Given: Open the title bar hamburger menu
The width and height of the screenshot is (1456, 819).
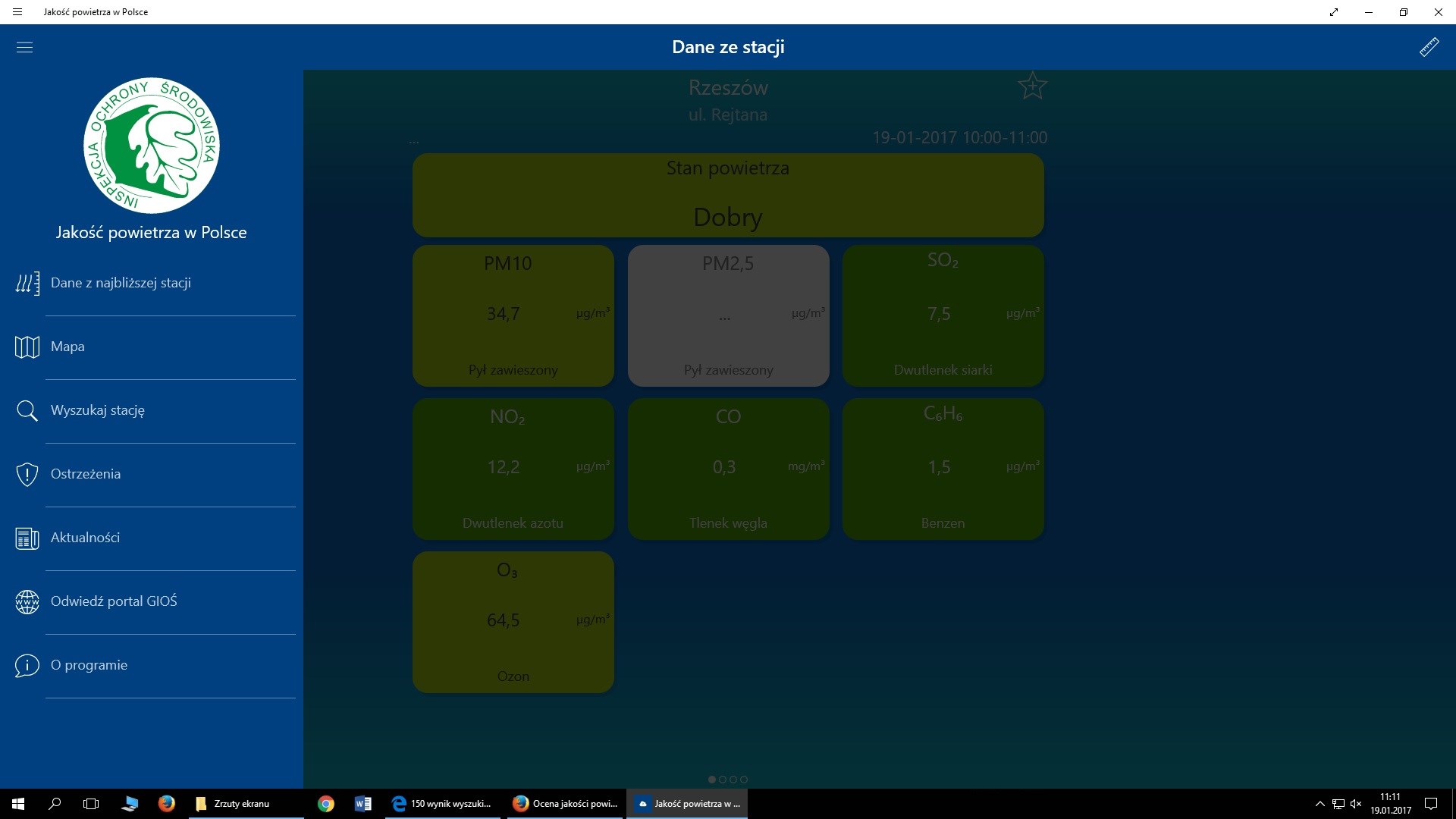Looking at the screenshot, I should point(17,12).
